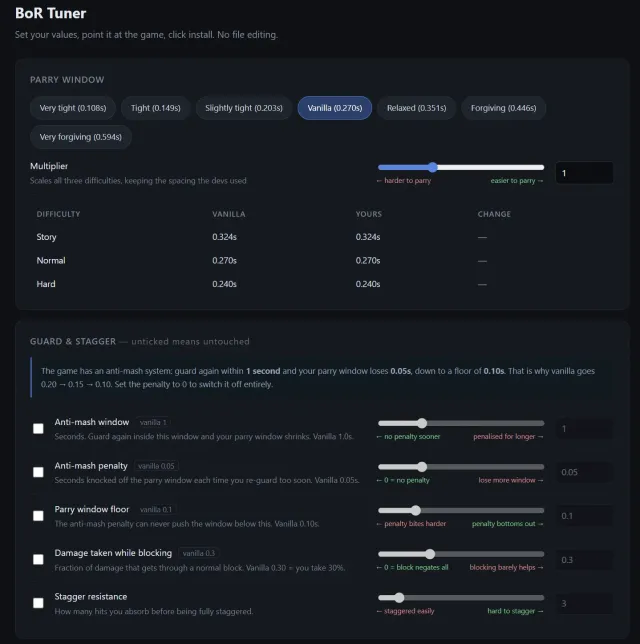Click the Anti-mash window slider knob
Screen dimensions: 640x644
(x=422, y=423)
